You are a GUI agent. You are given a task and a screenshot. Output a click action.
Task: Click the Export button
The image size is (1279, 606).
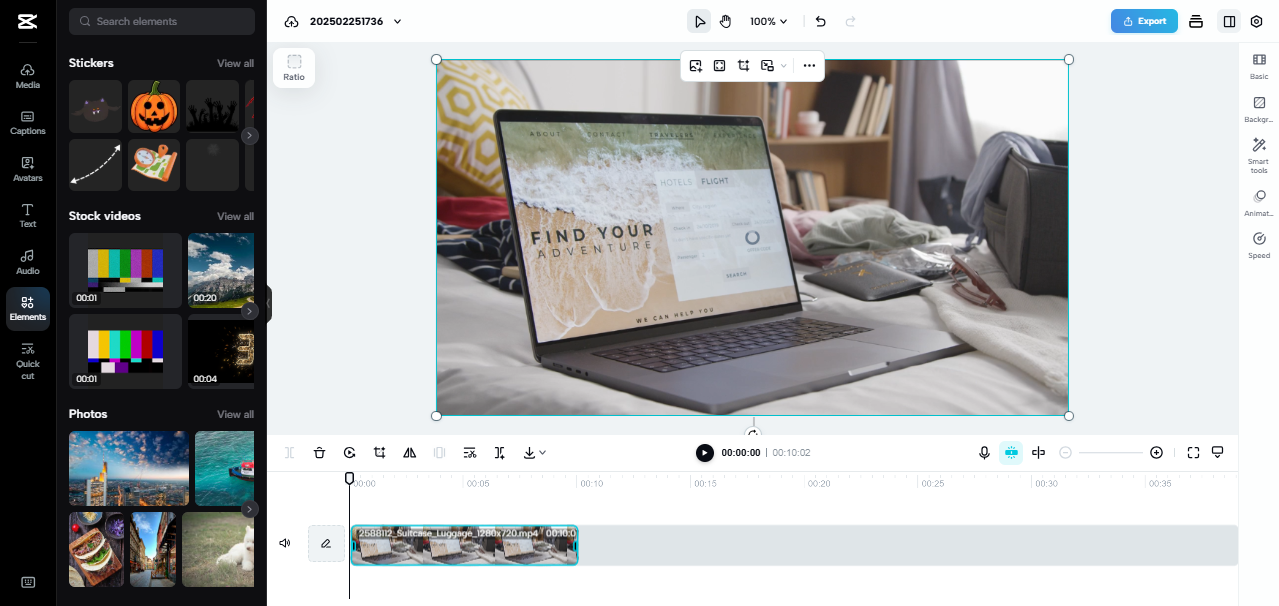[1144, 21]
